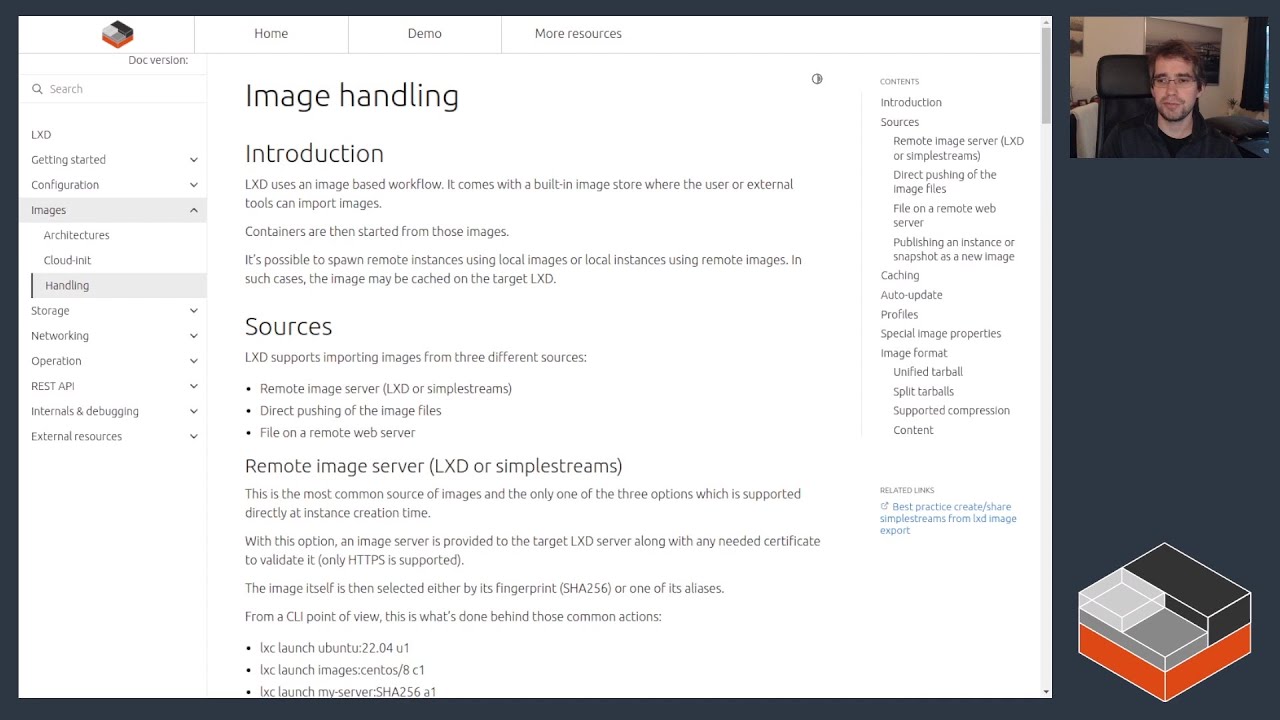This screenshot has width=1280, height=720.
Task: Expand the REST API section chevron
Action: click(x=194, y=386)
